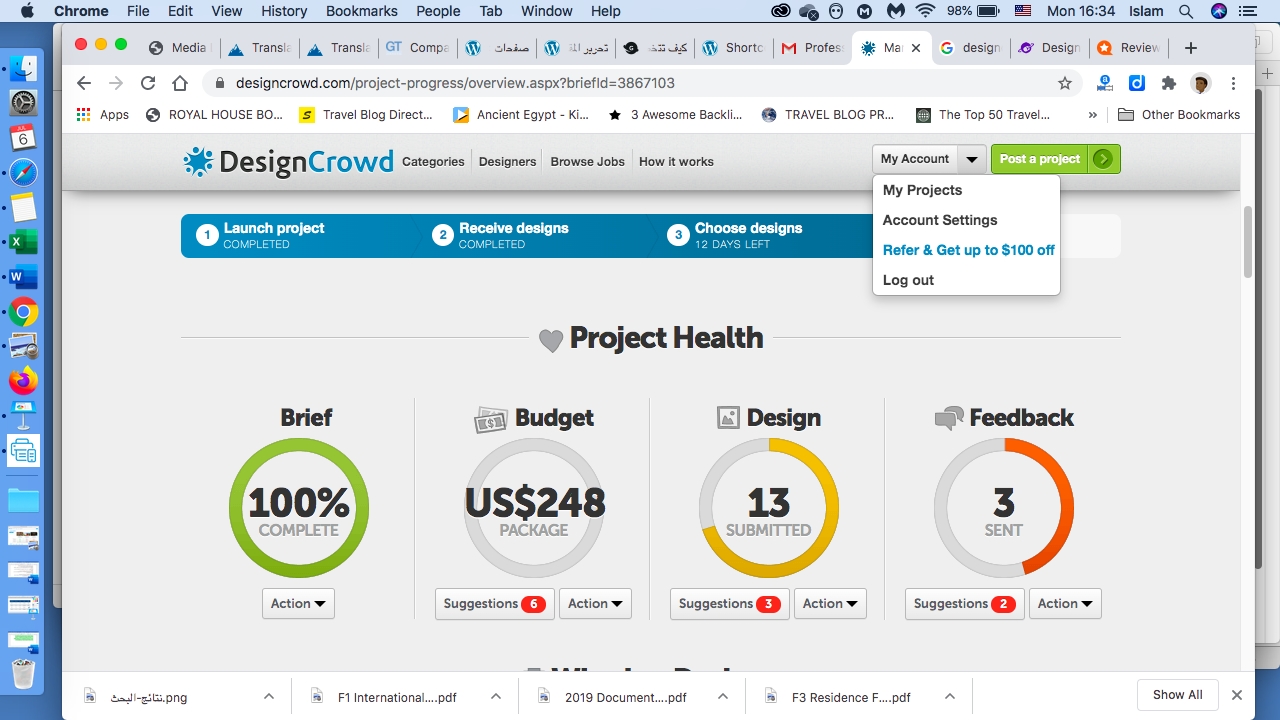Click Show All downloads button

click(x=1177, y=695)
